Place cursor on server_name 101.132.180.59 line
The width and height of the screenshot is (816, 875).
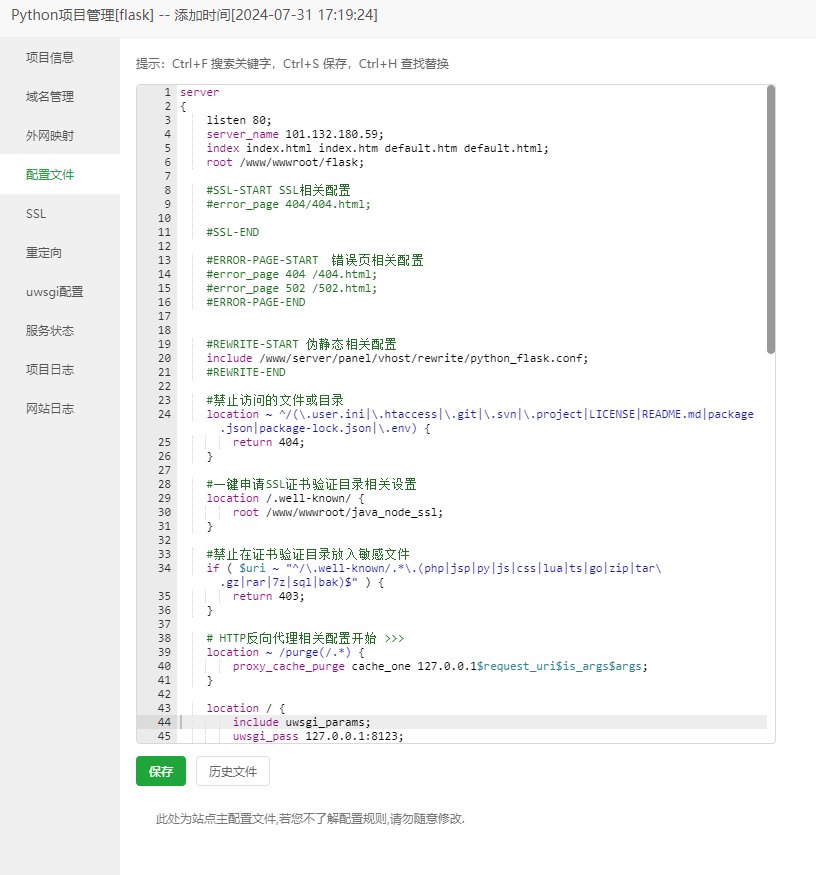pyautogui.click(x=295, y=134)
